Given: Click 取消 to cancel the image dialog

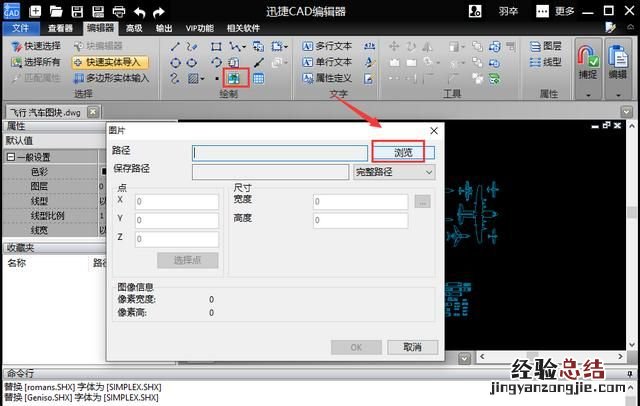Looking at the screenshot, I should click(412, 347).
